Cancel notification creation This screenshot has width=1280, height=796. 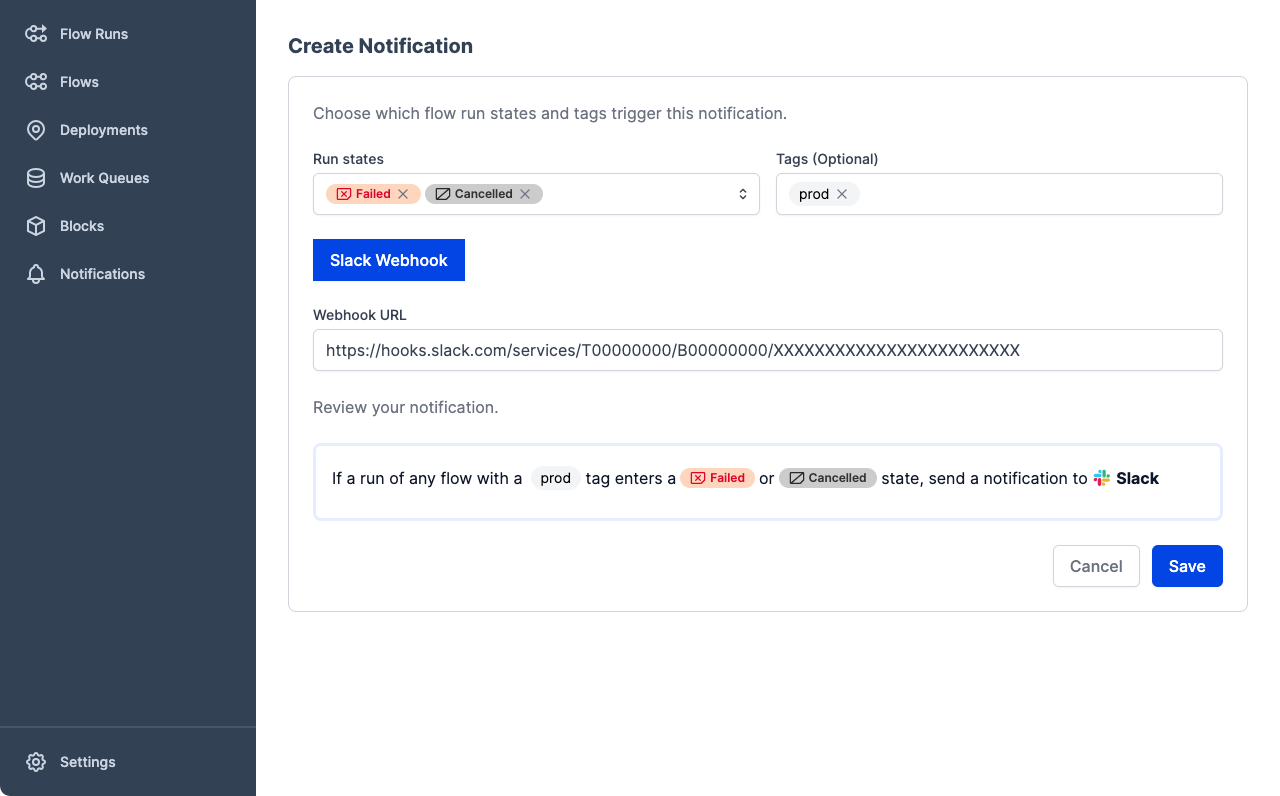[x=1096, y=566]
